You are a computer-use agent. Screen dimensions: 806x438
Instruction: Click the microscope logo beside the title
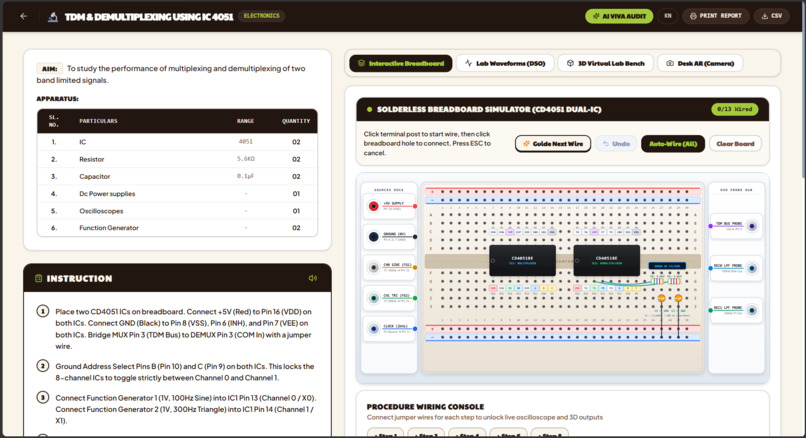[x=52, y=16]
